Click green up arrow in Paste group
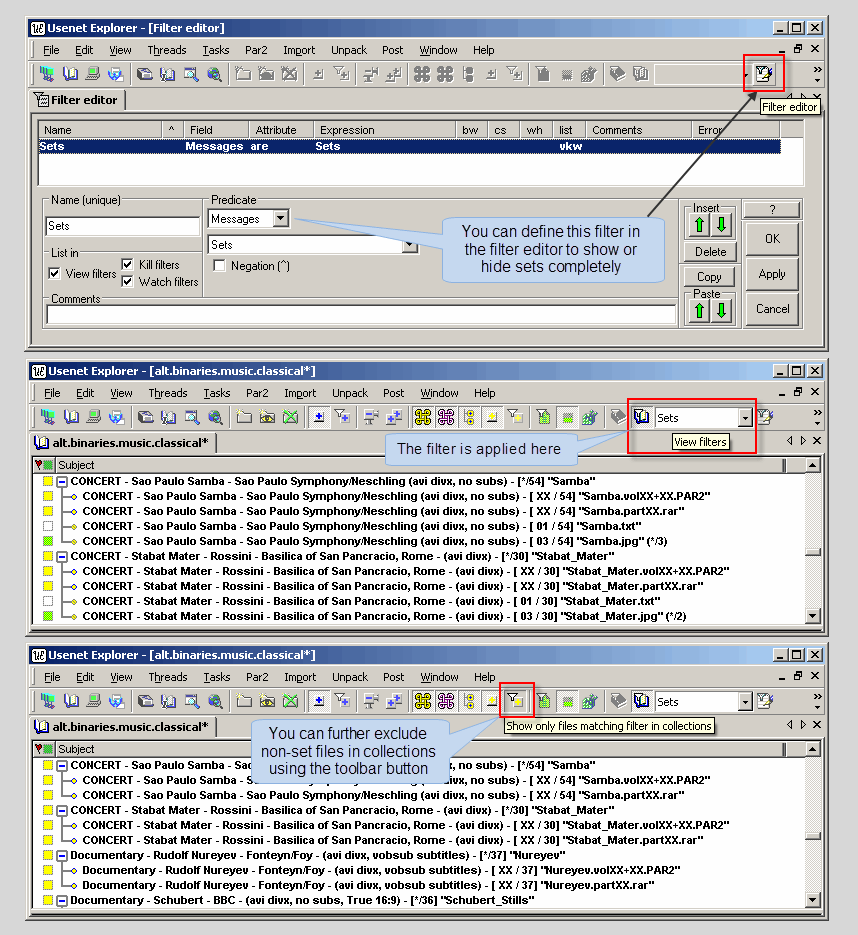This screenshot has width=858, height=935. [x=699, y=311]
